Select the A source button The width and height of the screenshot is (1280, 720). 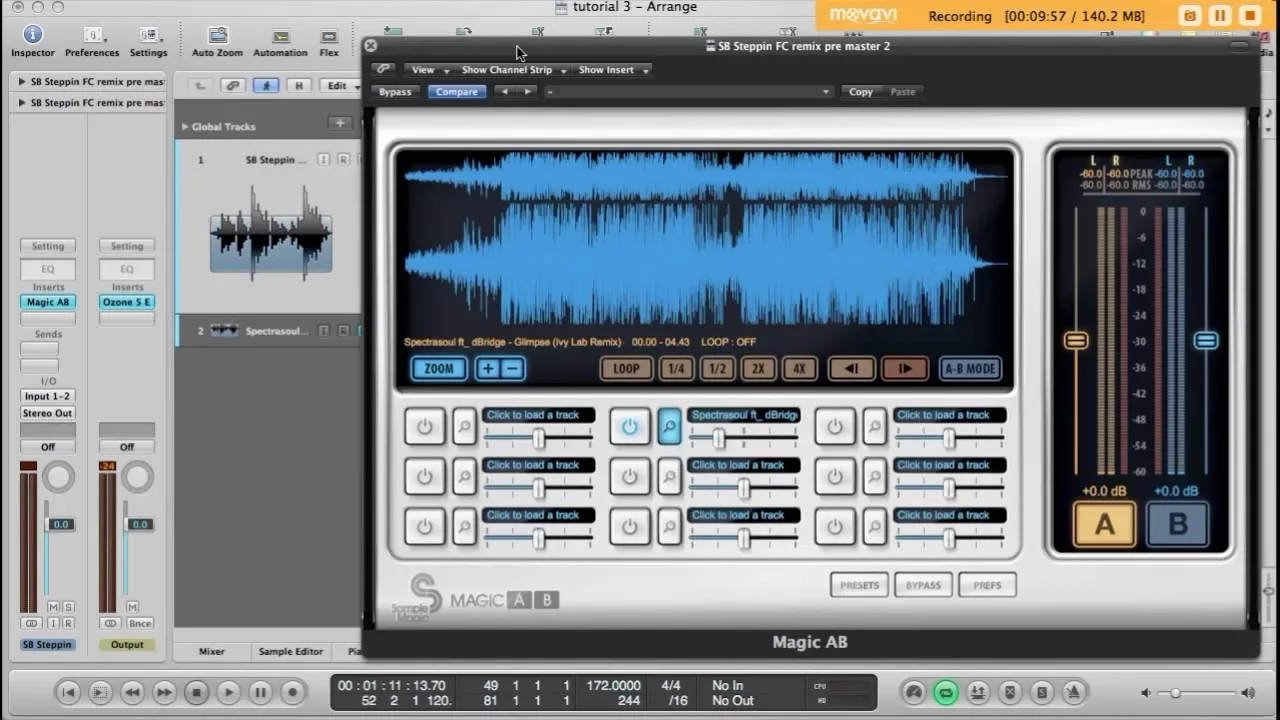click(1105, 525)
